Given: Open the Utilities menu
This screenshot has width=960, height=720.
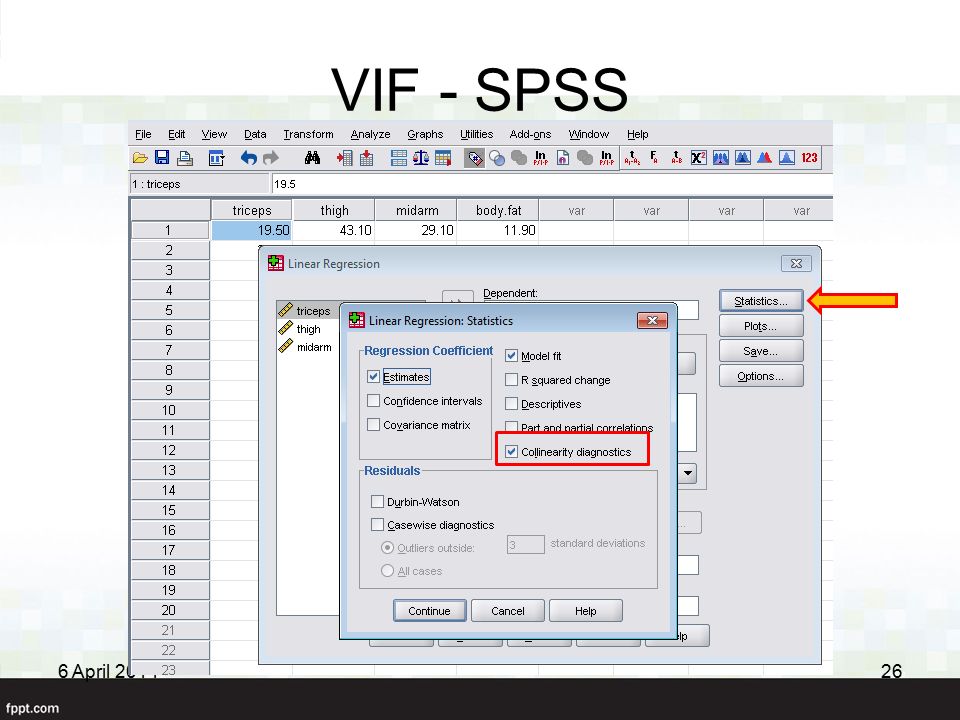Looking at the screenshot, I should [x=476, y=134].
